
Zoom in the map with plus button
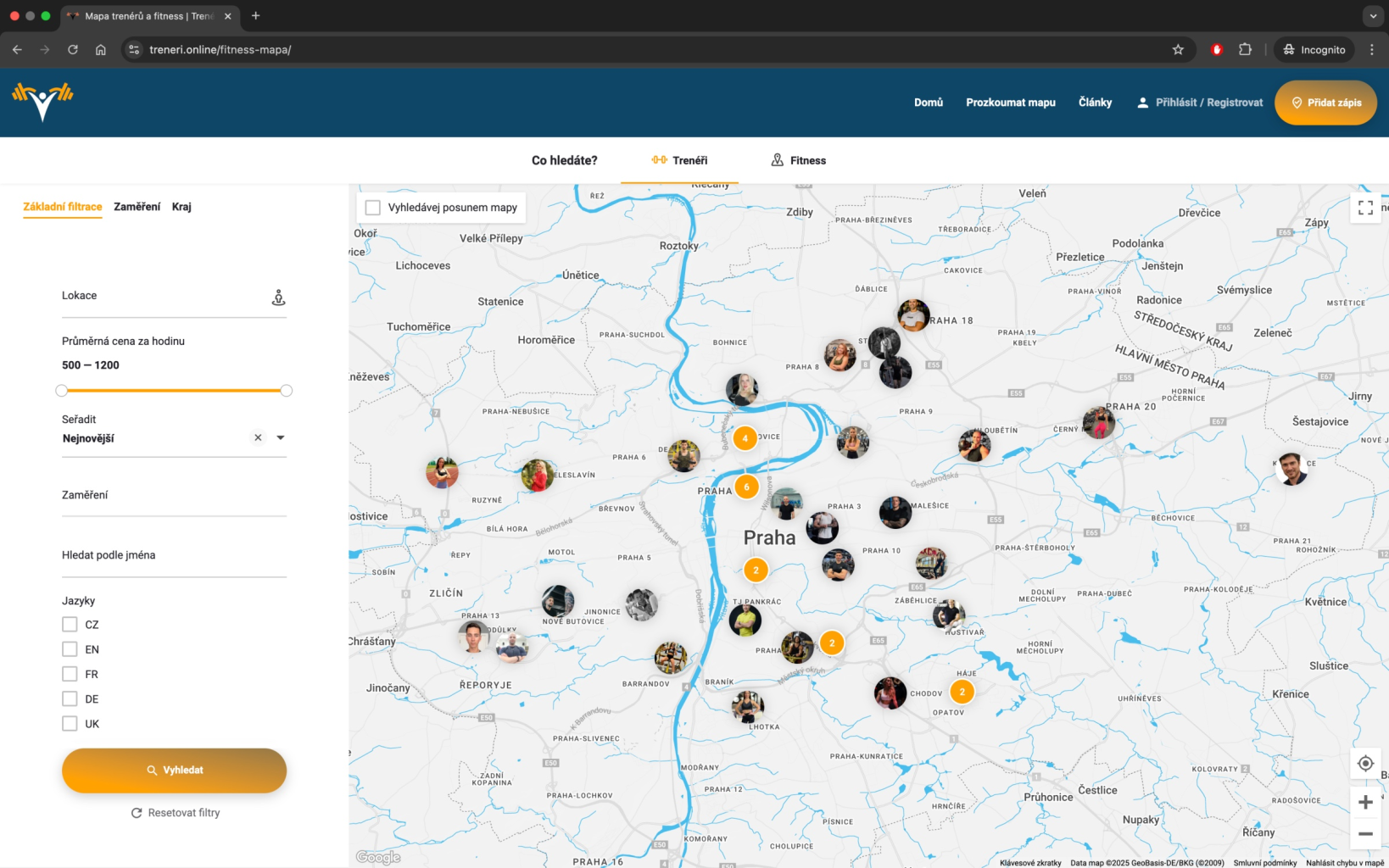tap(1365, 802)
